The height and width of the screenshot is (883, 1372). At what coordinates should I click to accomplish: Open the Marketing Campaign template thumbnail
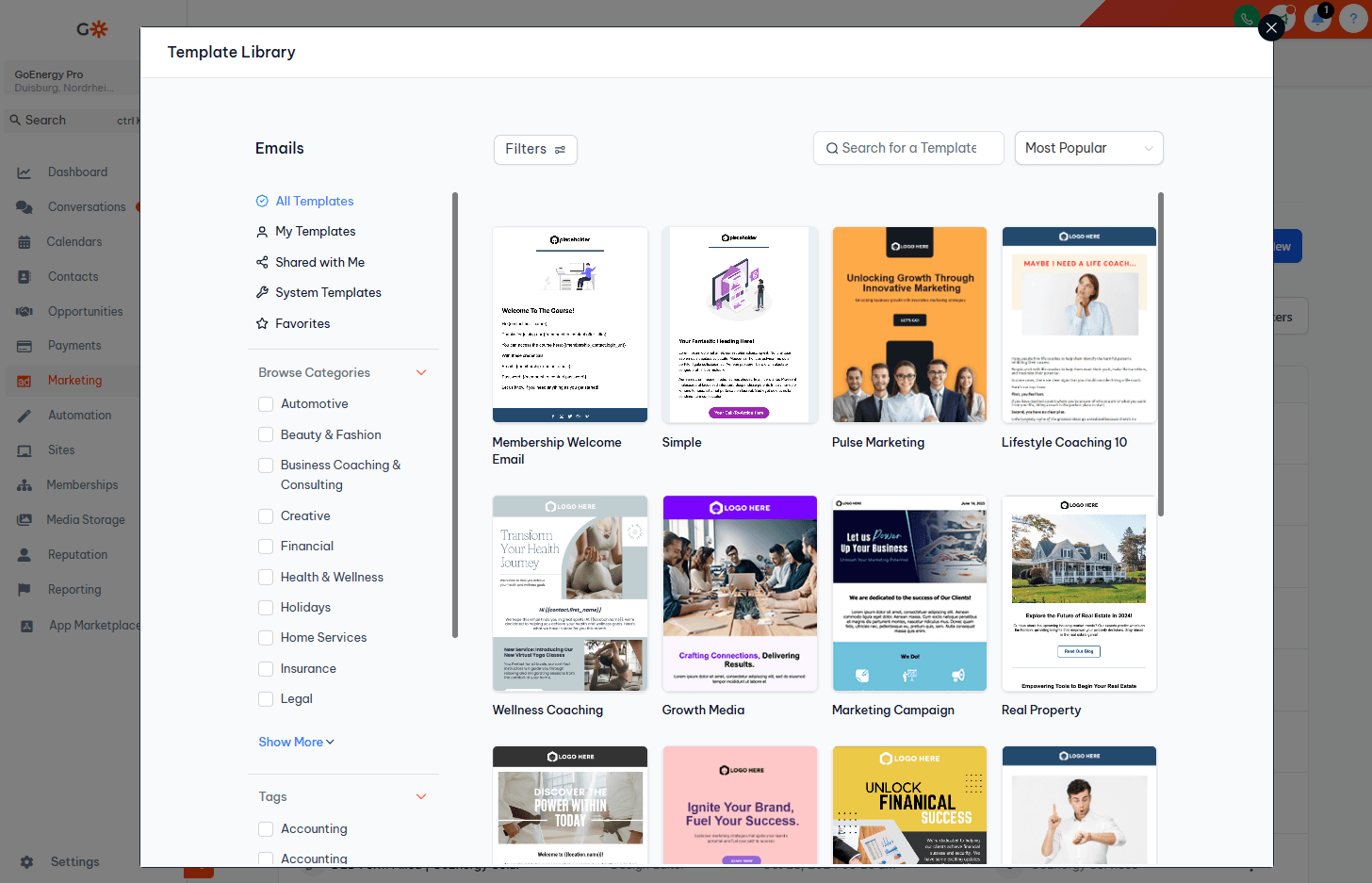pyautogui.click(x=909, y=593)
